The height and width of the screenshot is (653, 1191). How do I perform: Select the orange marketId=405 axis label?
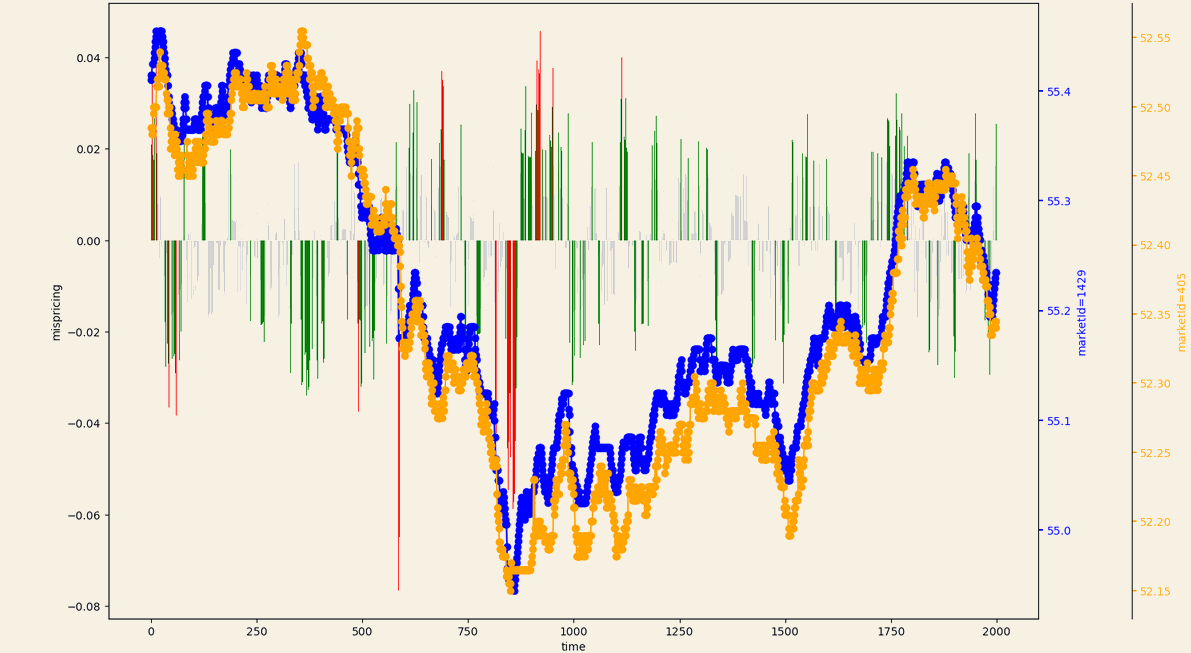1178,312
